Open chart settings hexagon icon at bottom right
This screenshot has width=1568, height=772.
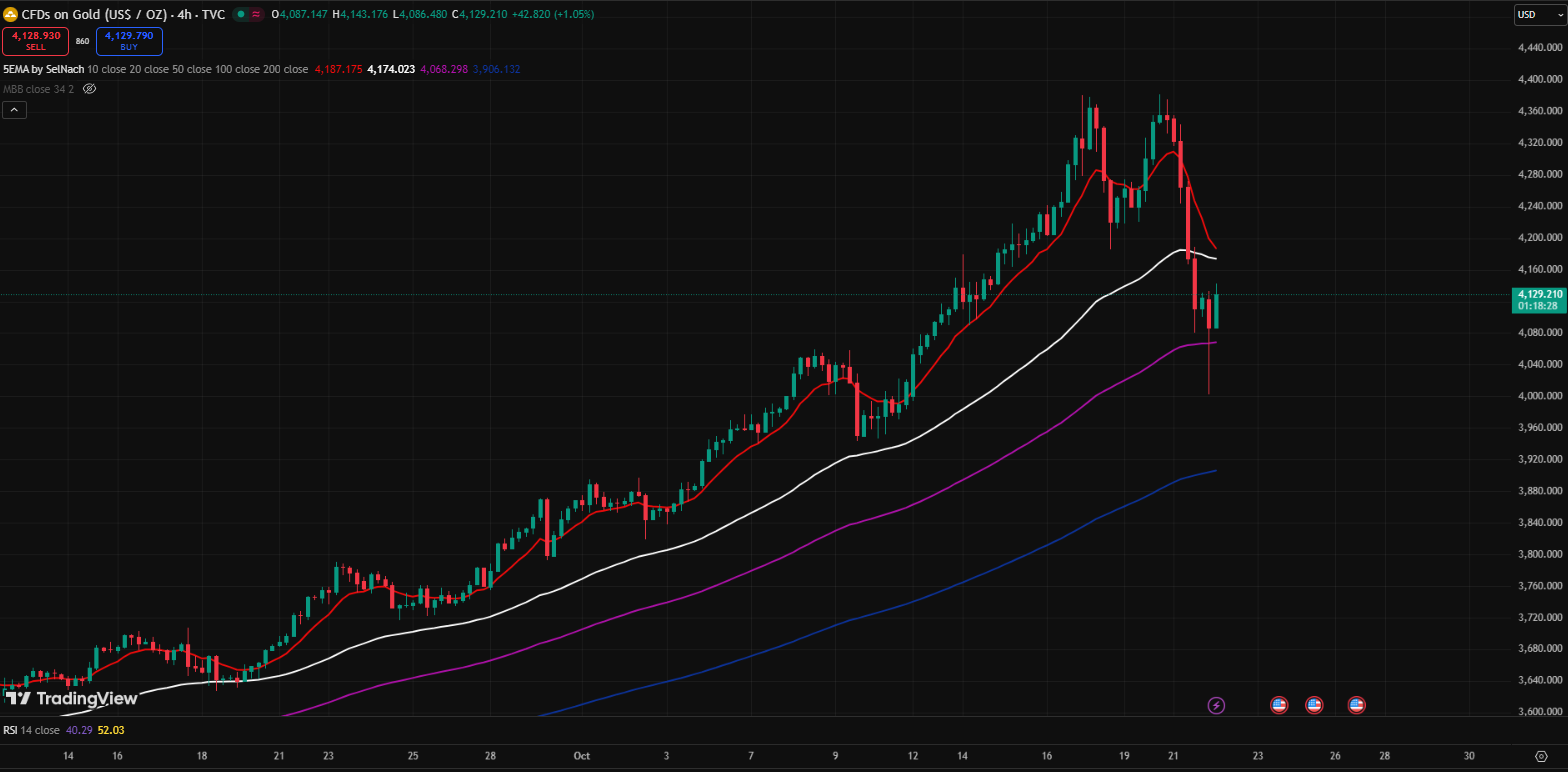[x=1541, y=757]
